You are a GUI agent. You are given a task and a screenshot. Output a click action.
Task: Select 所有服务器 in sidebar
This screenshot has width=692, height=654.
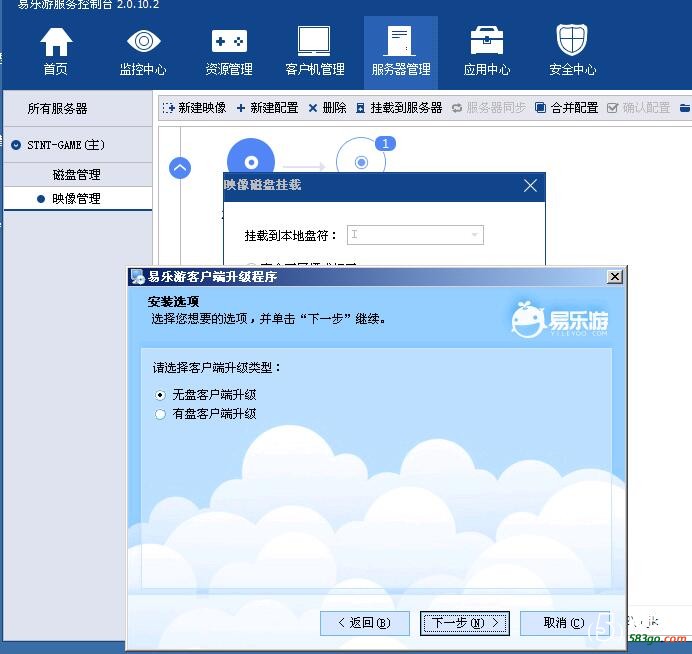[x=57, y=109]
